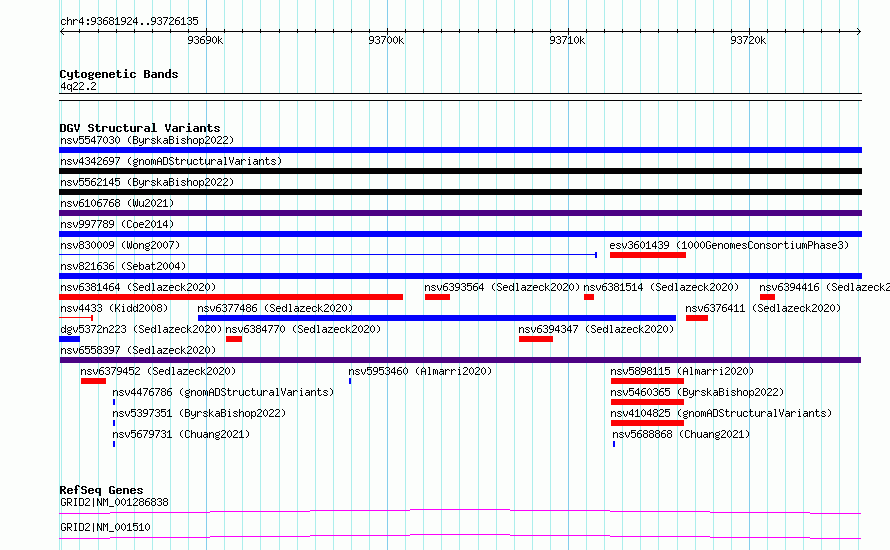Click dgv5372n223 blue variant bar

click(69, 339)
